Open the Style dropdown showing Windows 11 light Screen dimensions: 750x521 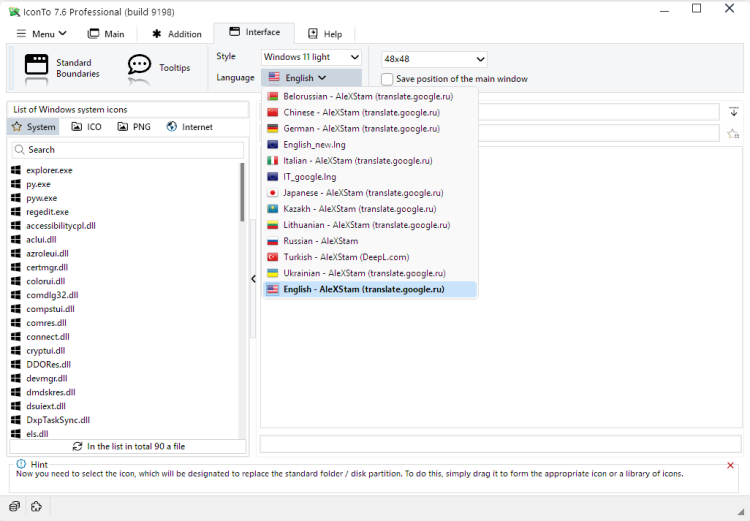310,57
